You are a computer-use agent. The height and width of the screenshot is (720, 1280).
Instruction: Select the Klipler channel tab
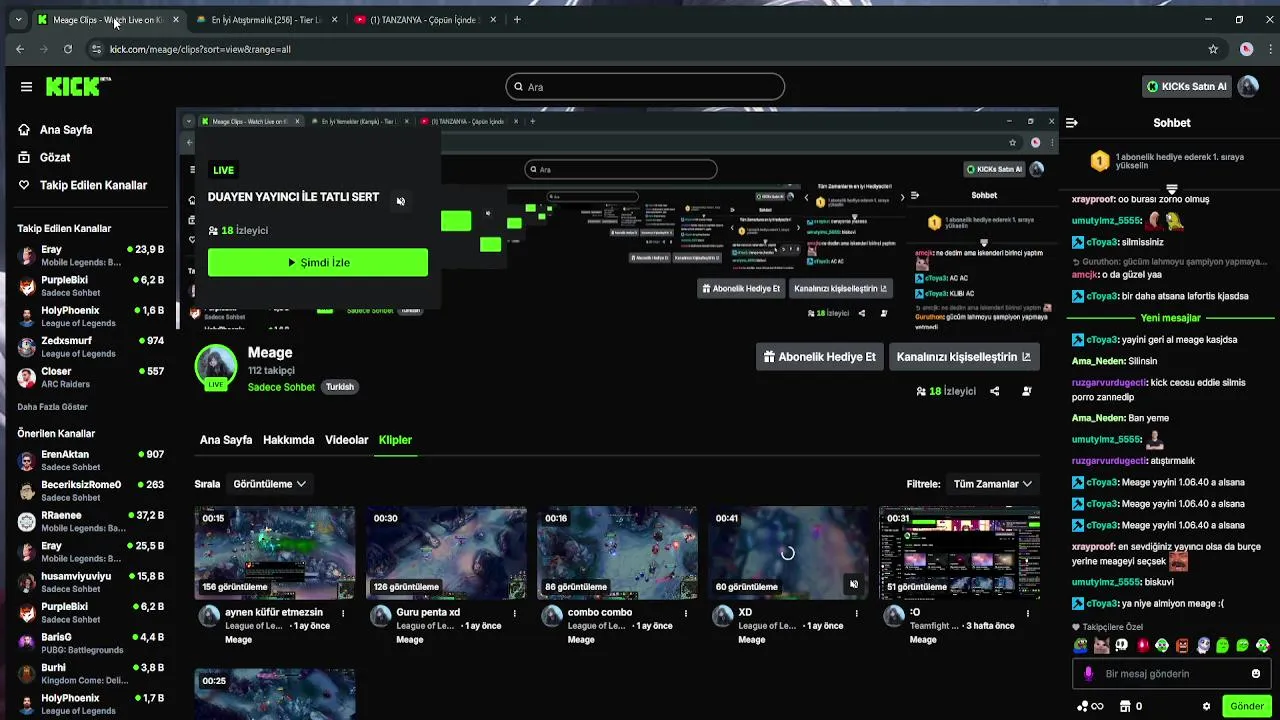point(395,440)
